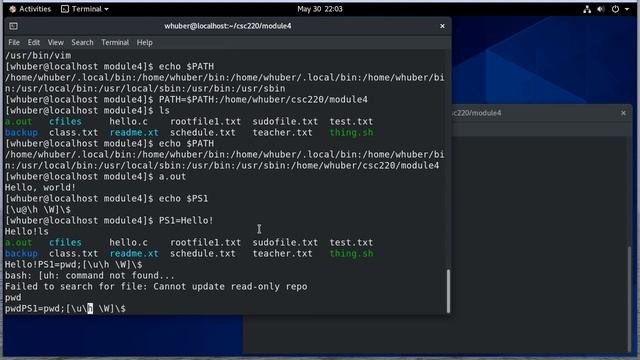The image size is (640, 360).
Task: Click the power icon in top bar
Action: click(x=615, y=9)
